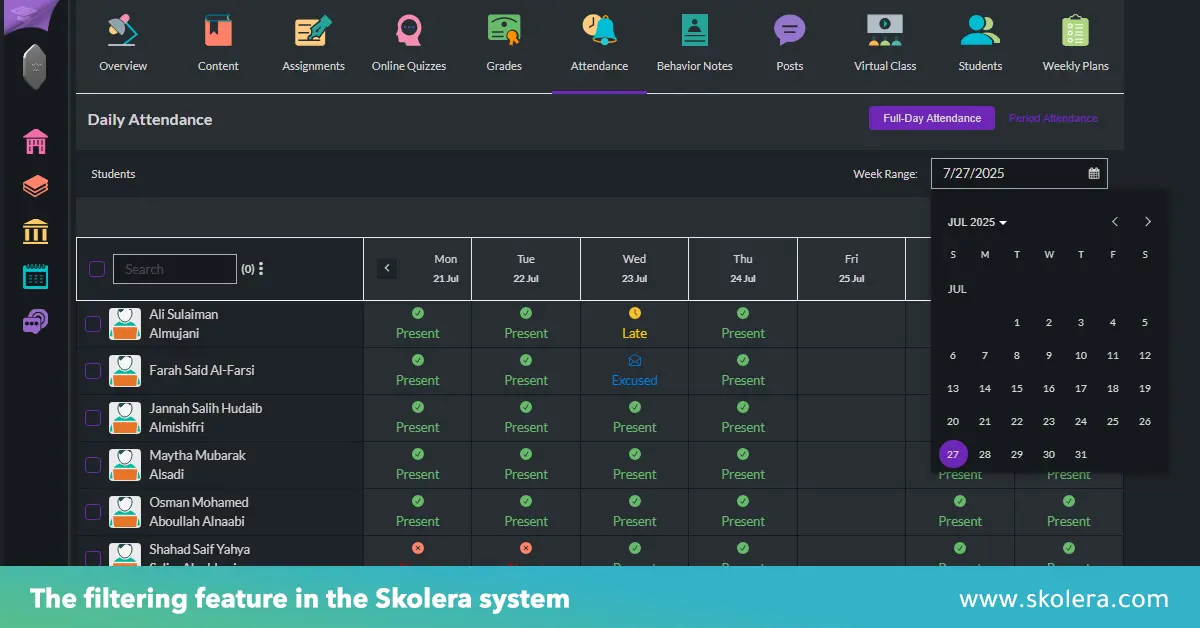Open Online Quizzes icon
Image resolution: width=1200 pixels, height=628 pixels.
(x=409, y=32)
